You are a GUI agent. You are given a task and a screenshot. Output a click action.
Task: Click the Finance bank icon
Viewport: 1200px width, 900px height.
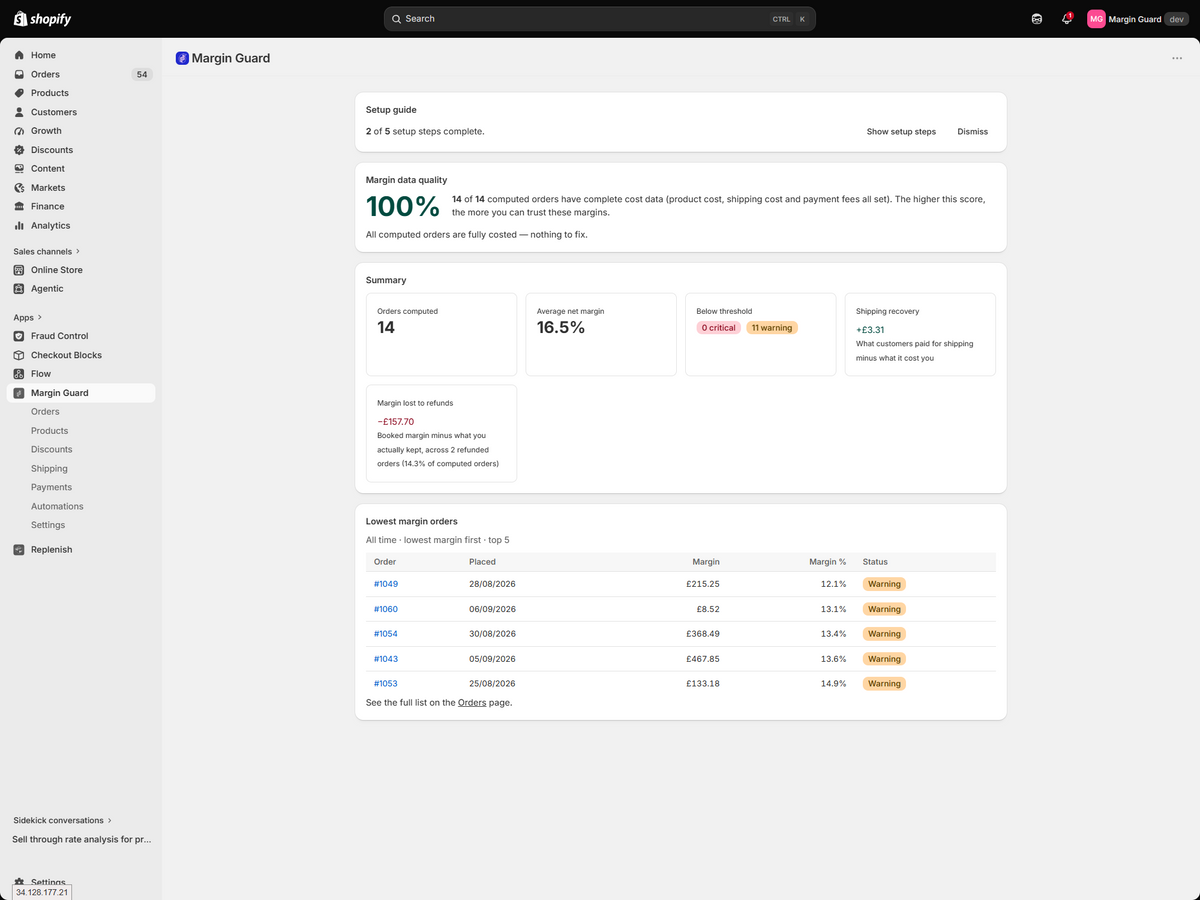tap(19, 207)
